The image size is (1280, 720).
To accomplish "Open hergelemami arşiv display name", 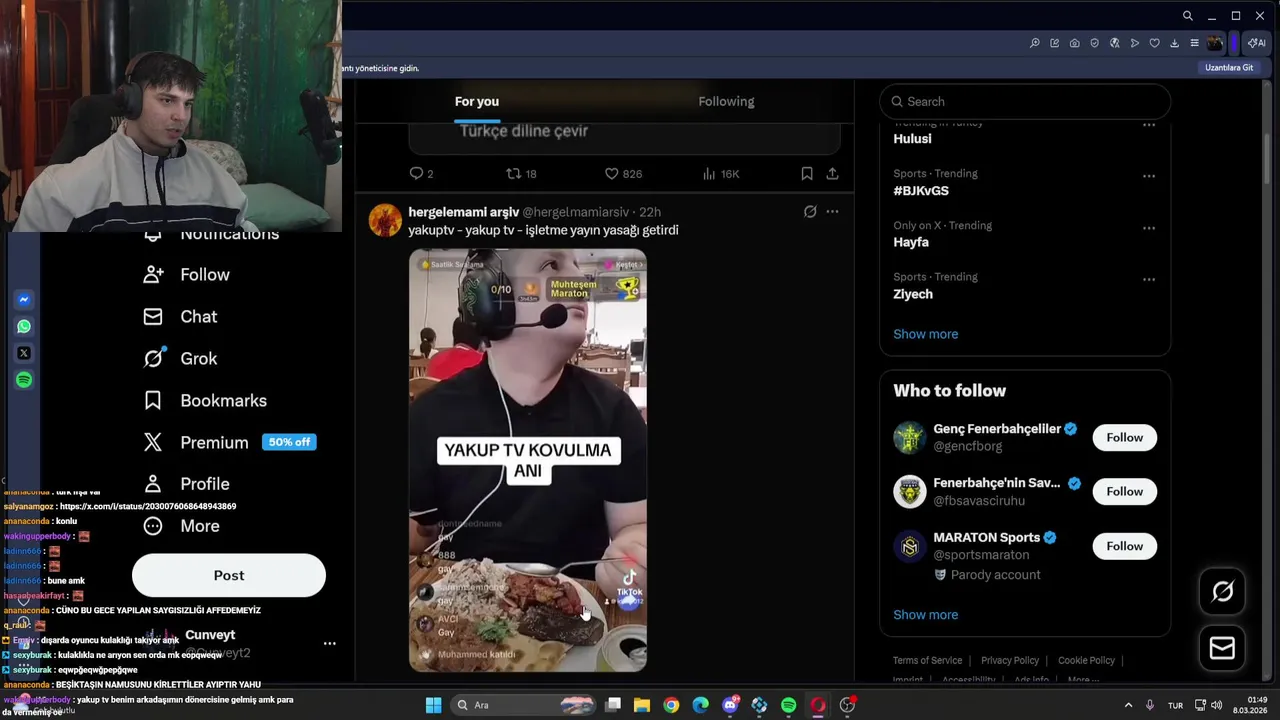I will 463,212.
